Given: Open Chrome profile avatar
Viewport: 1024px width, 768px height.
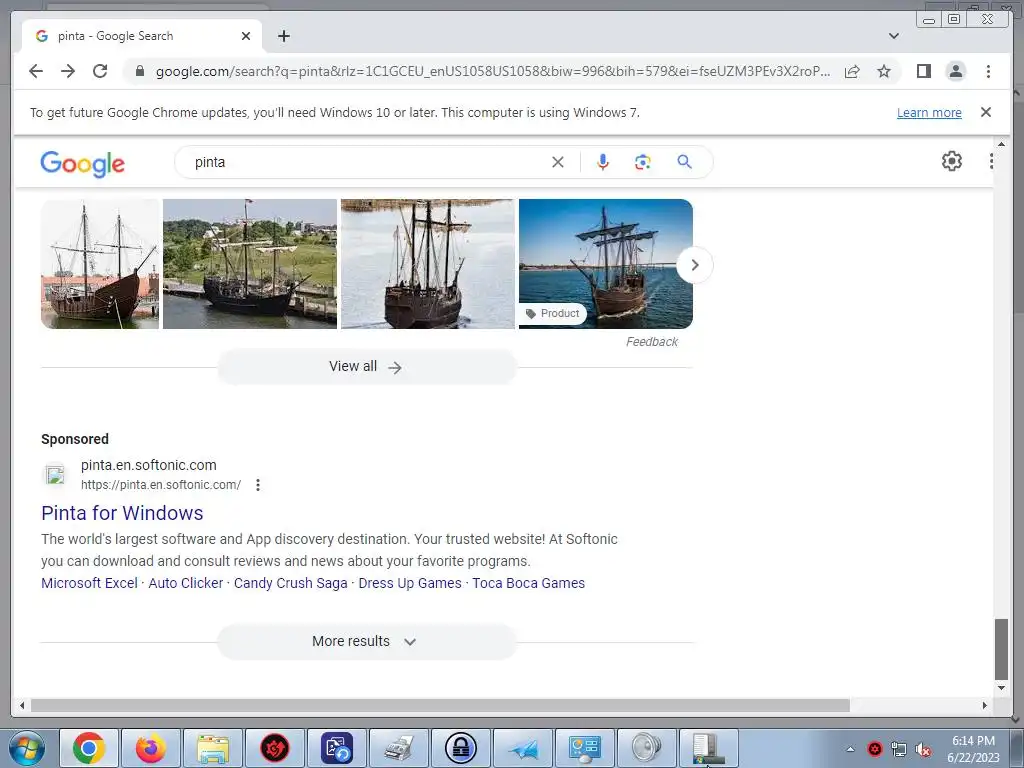Looking at the screenshot, I should (x=955, y=71).
